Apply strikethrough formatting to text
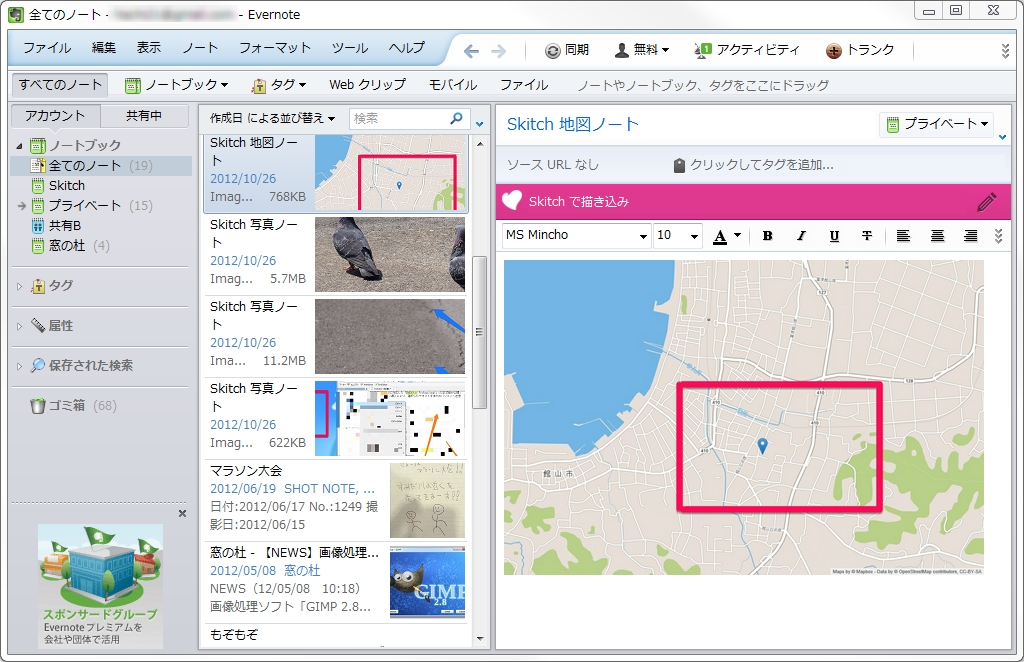This screenshot has width=1024, height=662. (866, 236)
